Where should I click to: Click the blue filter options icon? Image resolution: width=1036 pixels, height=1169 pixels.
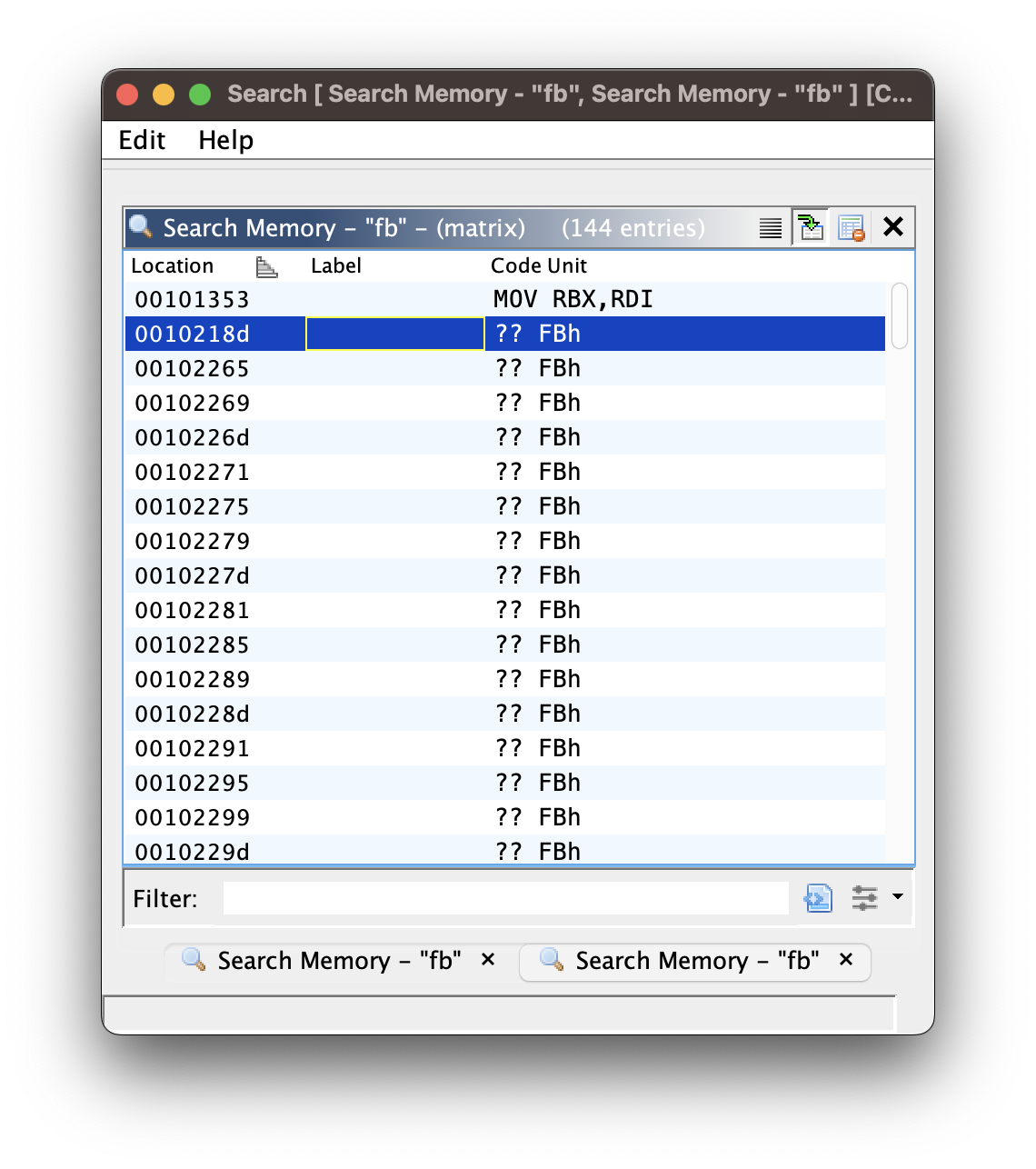818,898
